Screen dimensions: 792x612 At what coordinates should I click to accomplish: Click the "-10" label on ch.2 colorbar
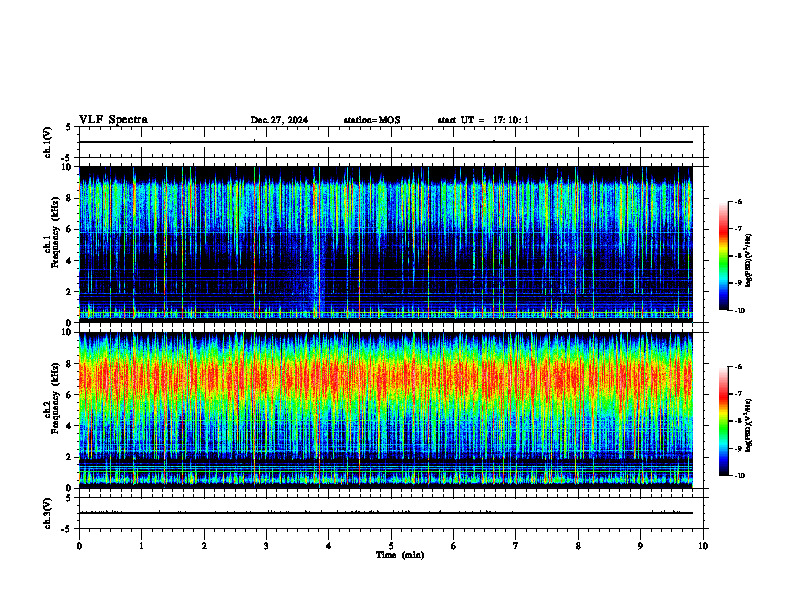[739, 476]
